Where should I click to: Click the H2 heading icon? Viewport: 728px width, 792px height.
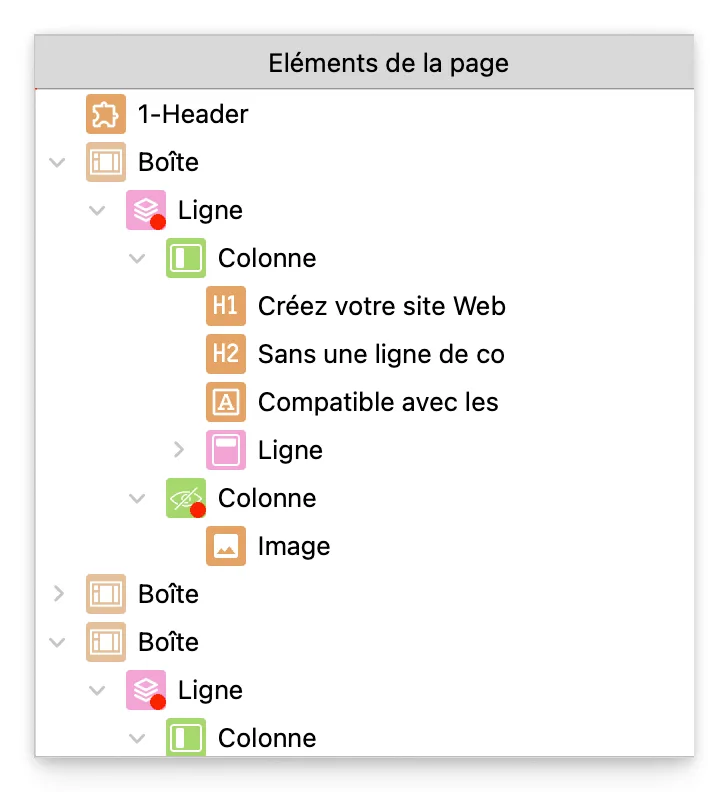(225, 354)
